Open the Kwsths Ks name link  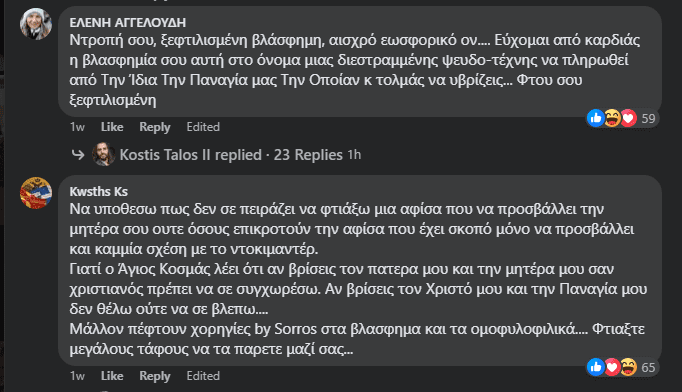pyautogui.click(x=99, y=191)
